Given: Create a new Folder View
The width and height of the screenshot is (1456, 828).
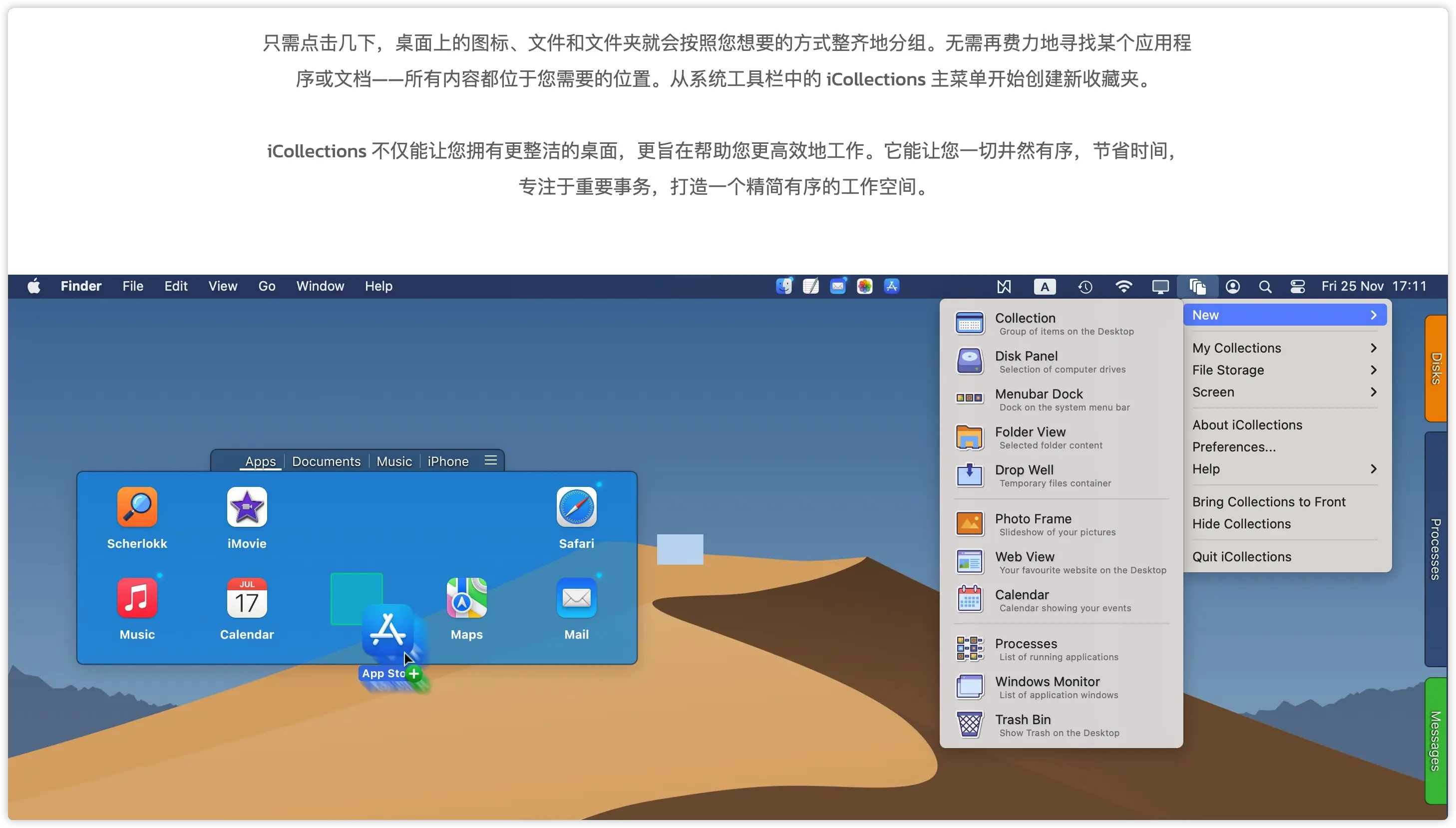Looking at the screenshot, I should click(1061, 438).
